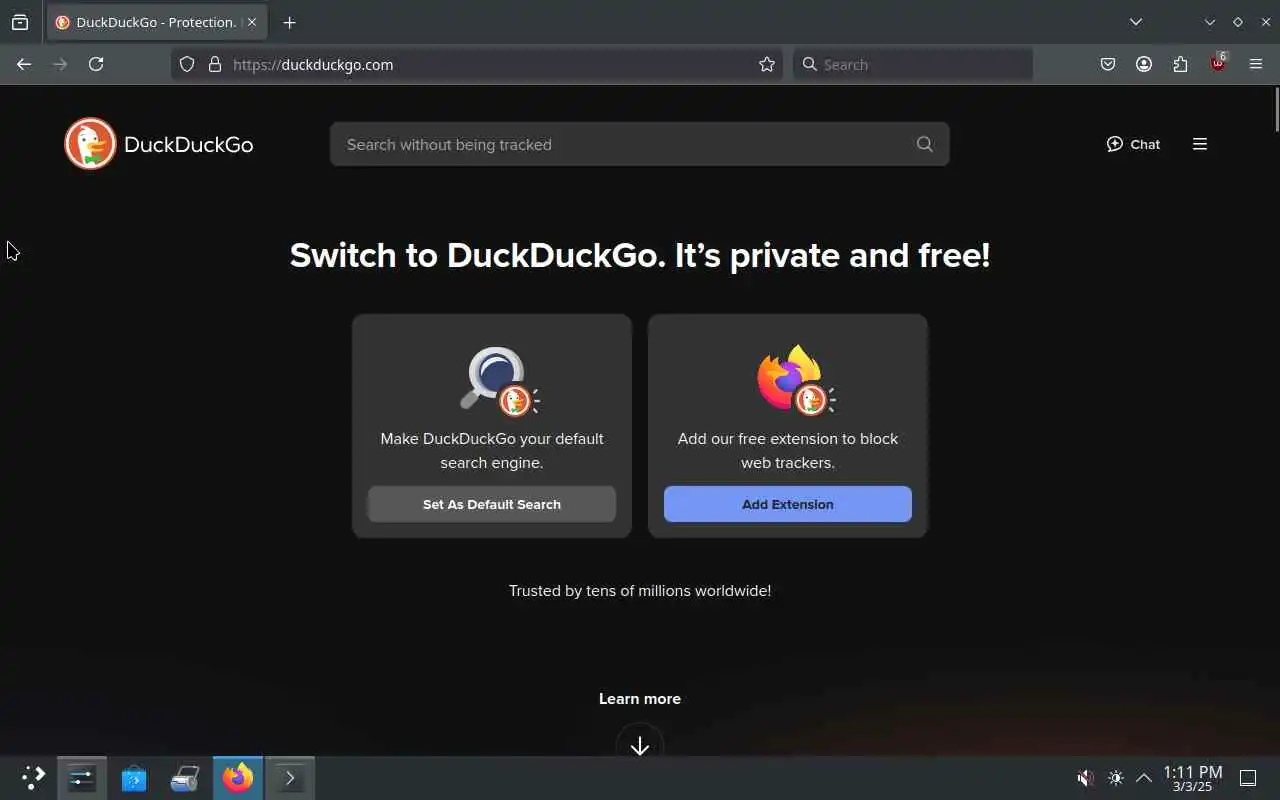Expand hidden system tray icons
This screenshot has height=800, width=1280.
point(1144,778)
